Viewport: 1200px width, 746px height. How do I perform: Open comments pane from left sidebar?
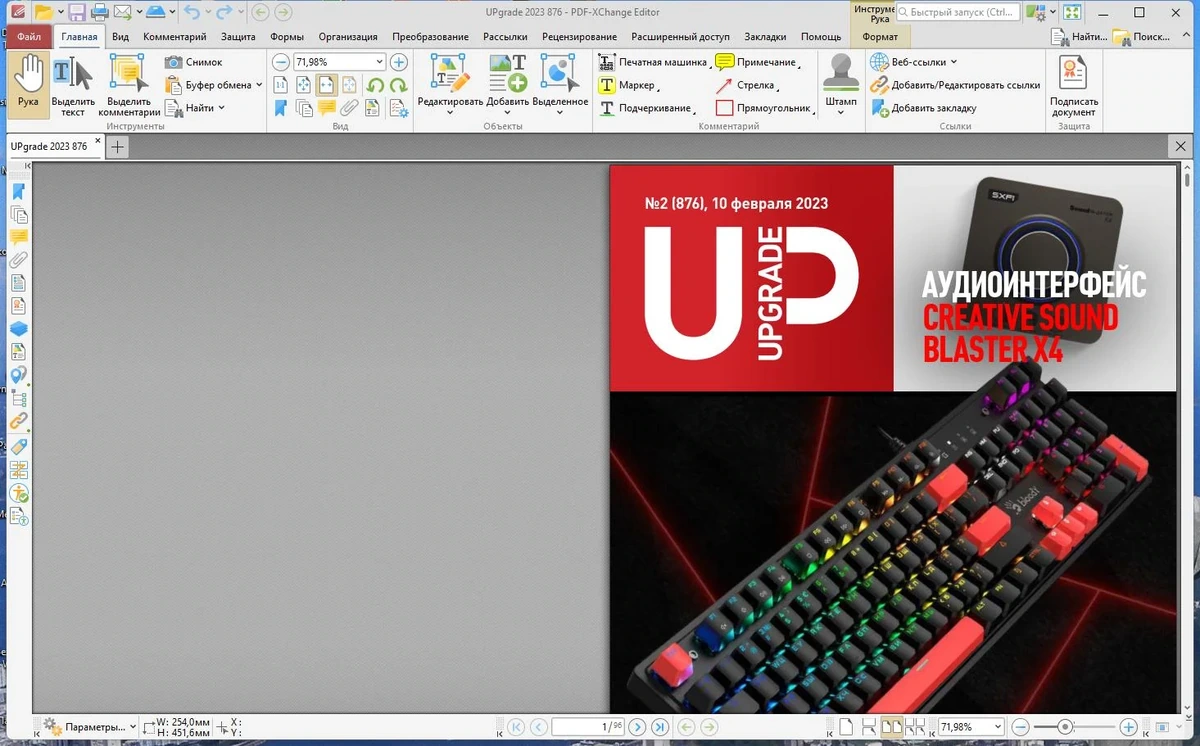(x=18, y=237)
